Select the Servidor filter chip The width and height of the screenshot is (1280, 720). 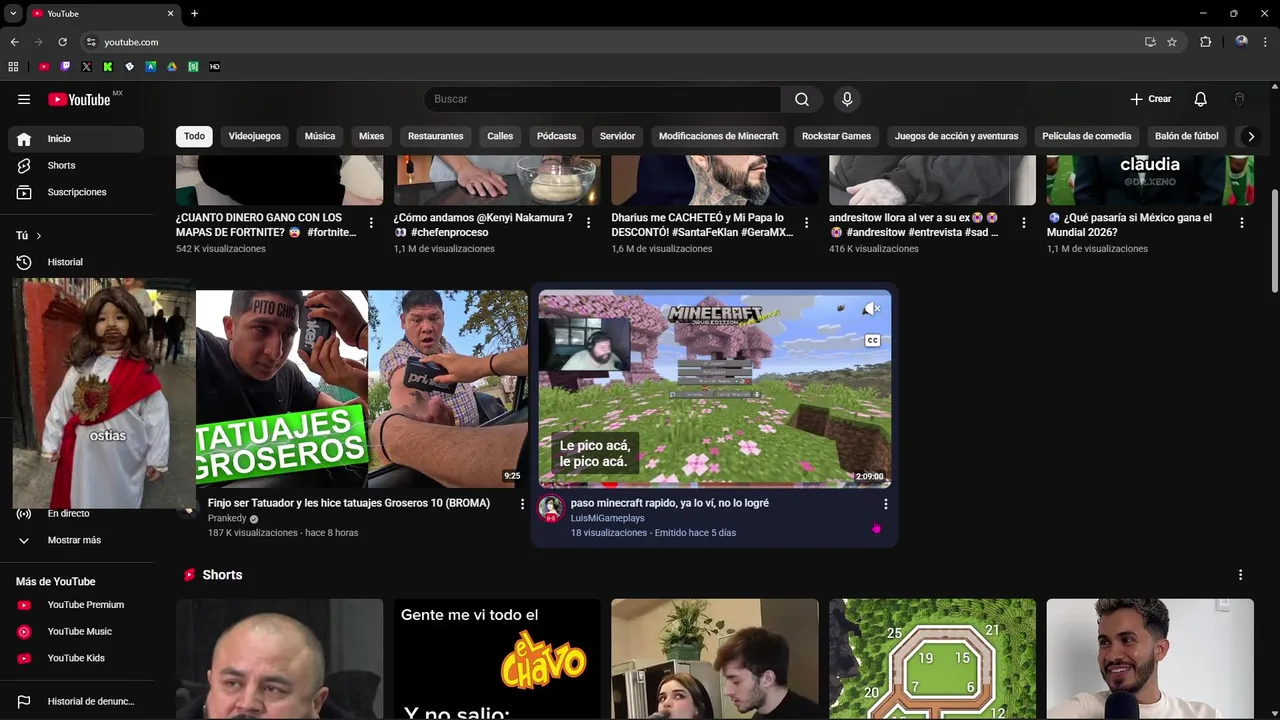[617, 136]
